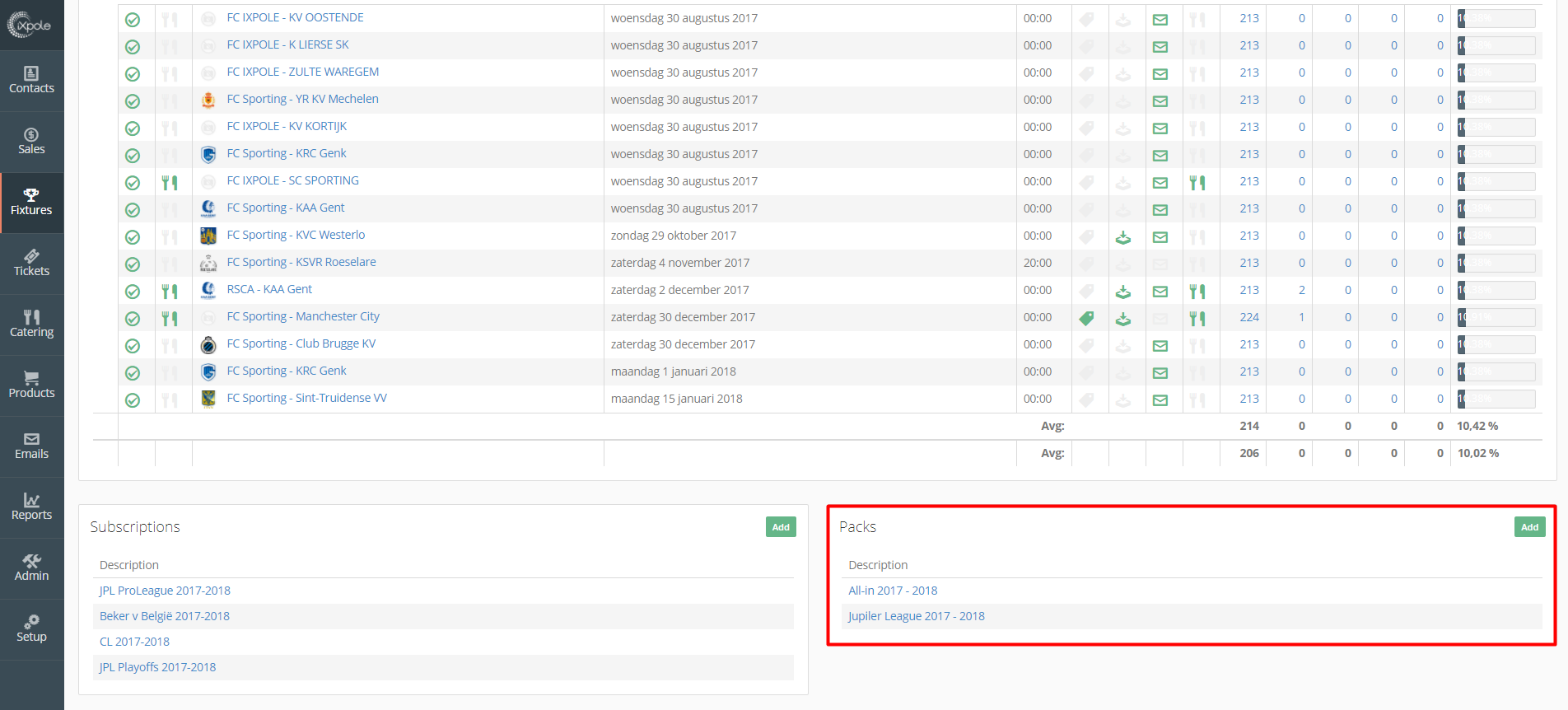
Task: Click email icon for Club Brugge KV fixture
Action: point(1160,346)
